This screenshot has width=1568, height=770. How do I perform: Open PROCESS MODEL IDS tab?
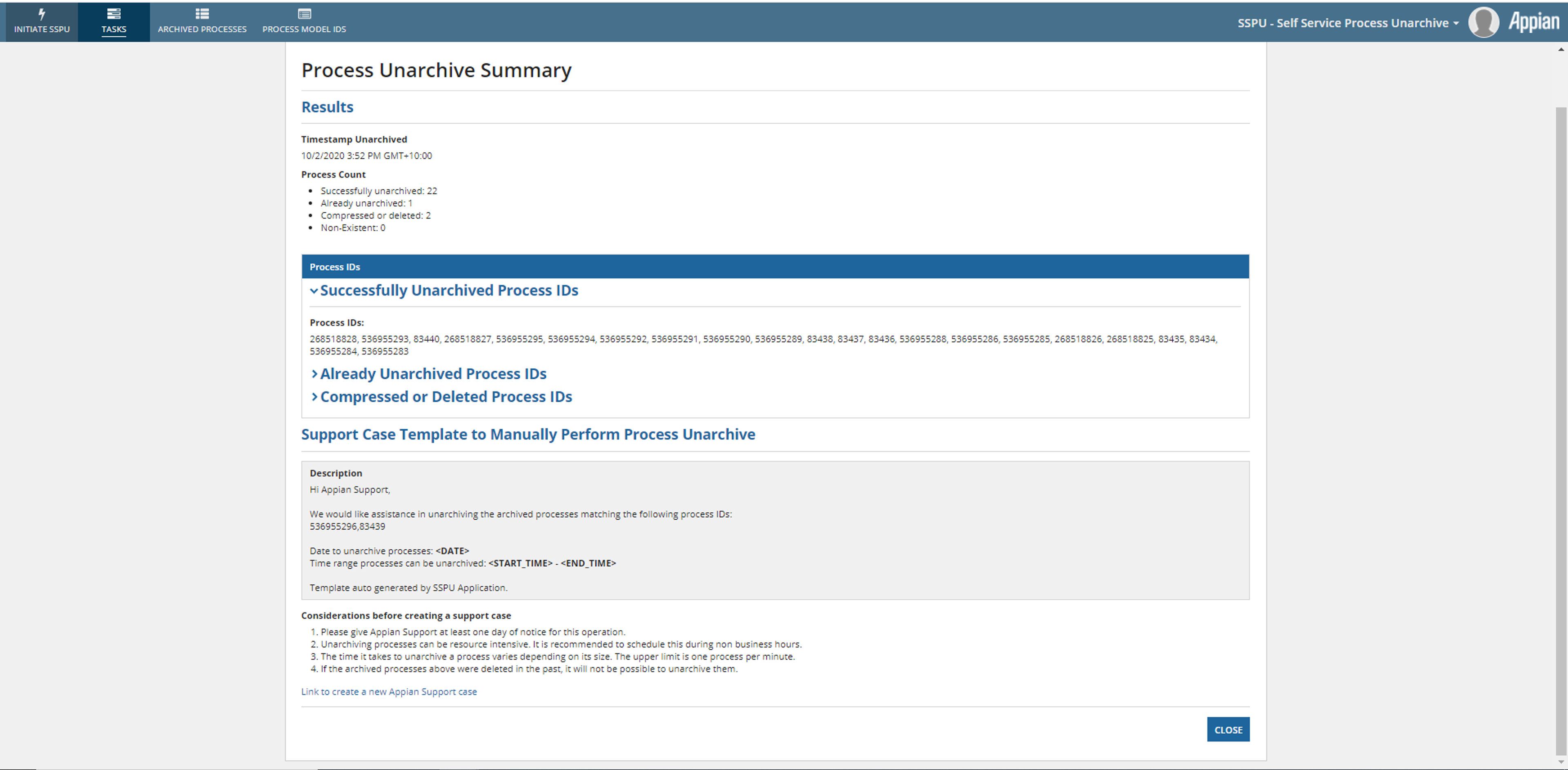click(304, 22)
